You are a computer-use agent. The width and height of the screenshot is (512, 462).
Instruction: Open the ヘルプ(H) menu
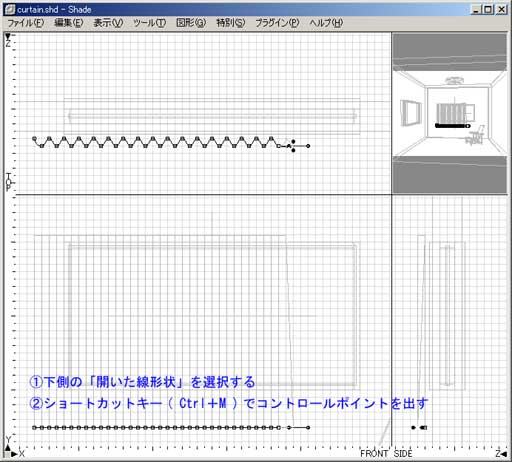[326, 23]
